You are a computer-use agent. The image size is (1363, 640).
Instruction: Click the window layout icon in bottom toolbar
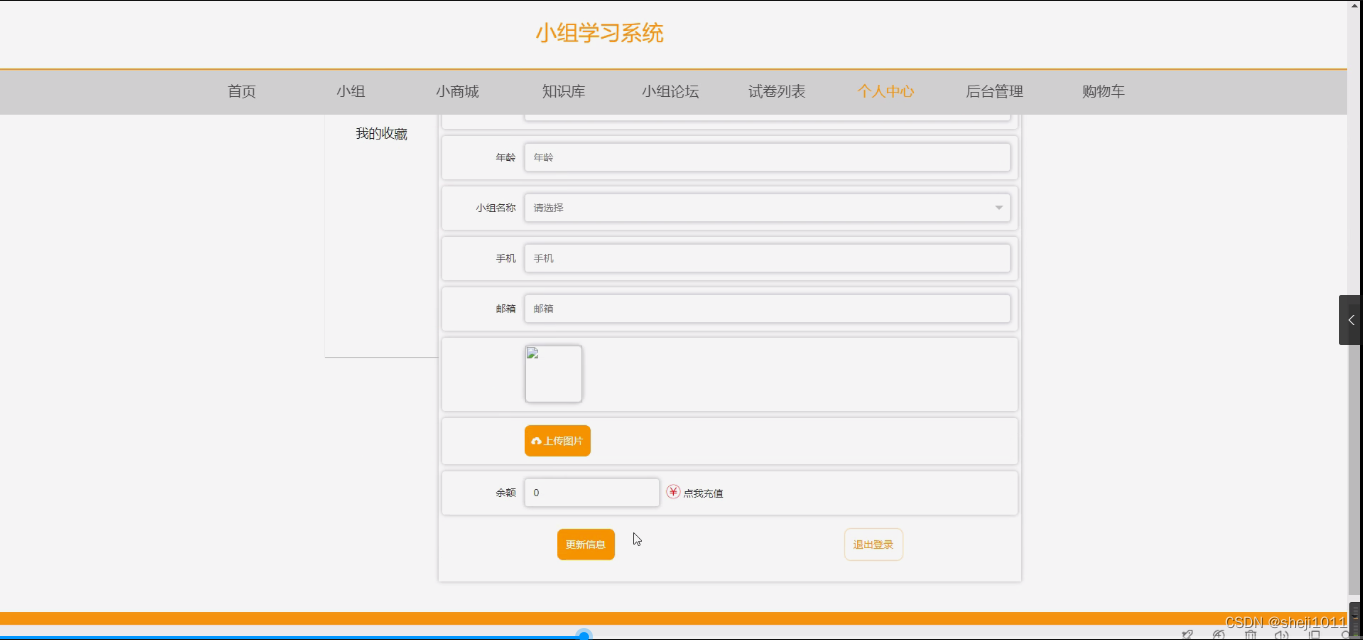click(x=1313, y=634)
